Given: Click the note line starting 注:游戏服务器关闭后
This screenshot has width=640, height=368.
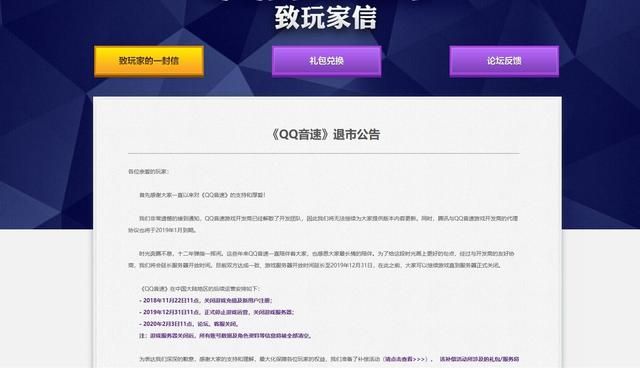Looking at the screenshot, I should [x=226, y=336].
